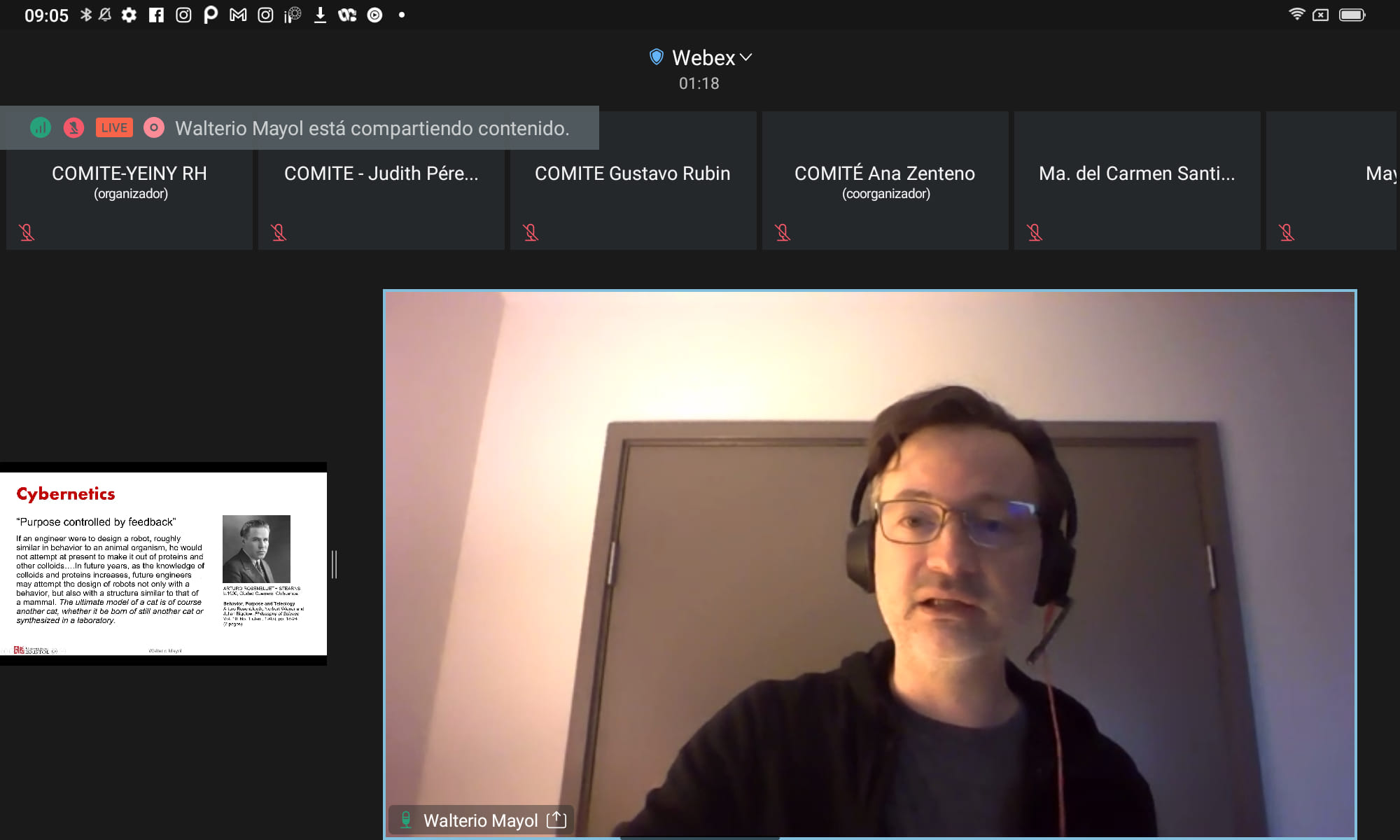Tap the Gmail notification icon in status bar
Viewport: 1400px width, 840px height.
(238, 15)
